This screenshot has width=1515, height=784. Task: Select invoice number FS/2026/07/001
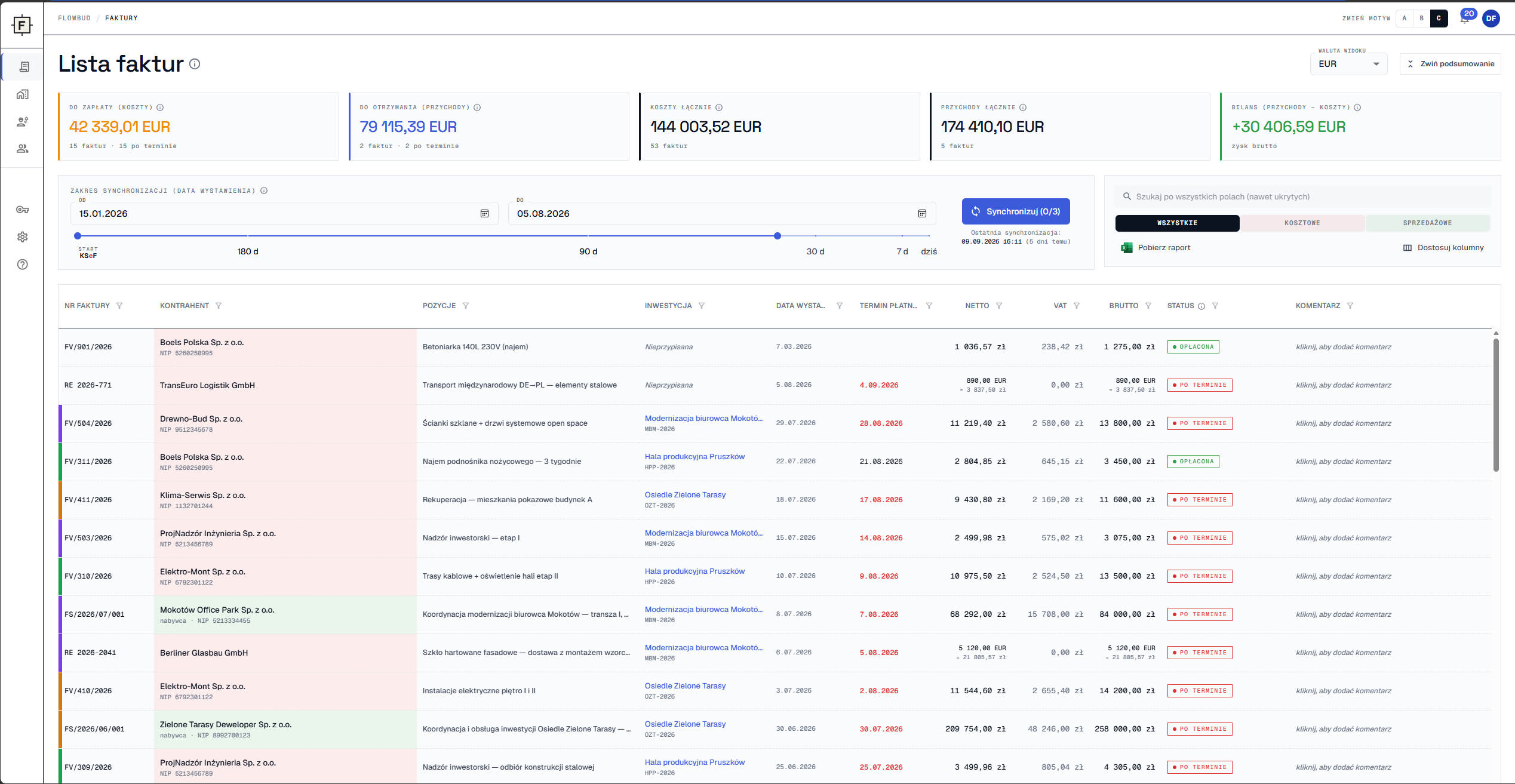pyautogui.click(x=94, y=614)
